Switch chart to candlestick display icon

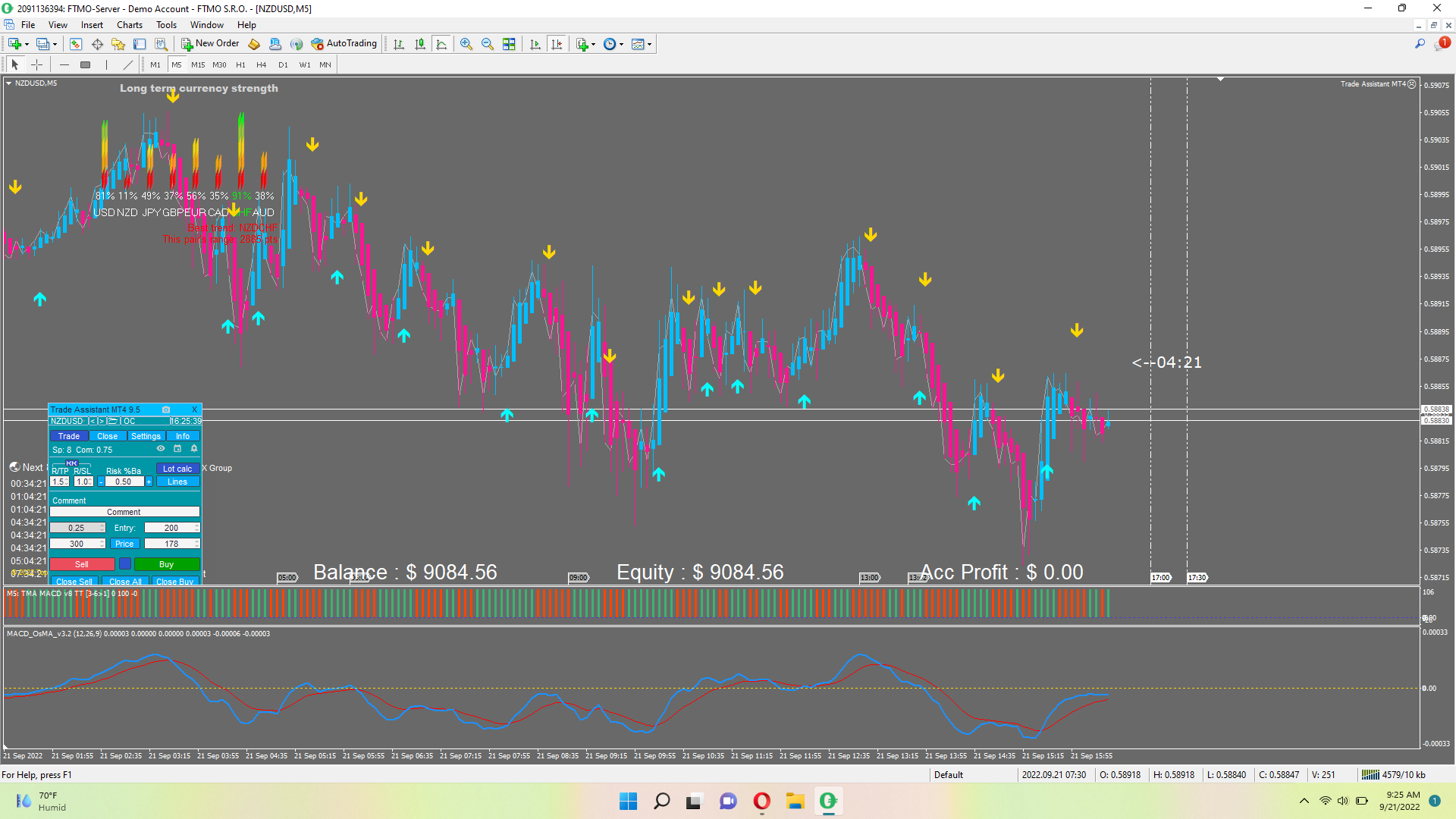click(x=420, y=44)
